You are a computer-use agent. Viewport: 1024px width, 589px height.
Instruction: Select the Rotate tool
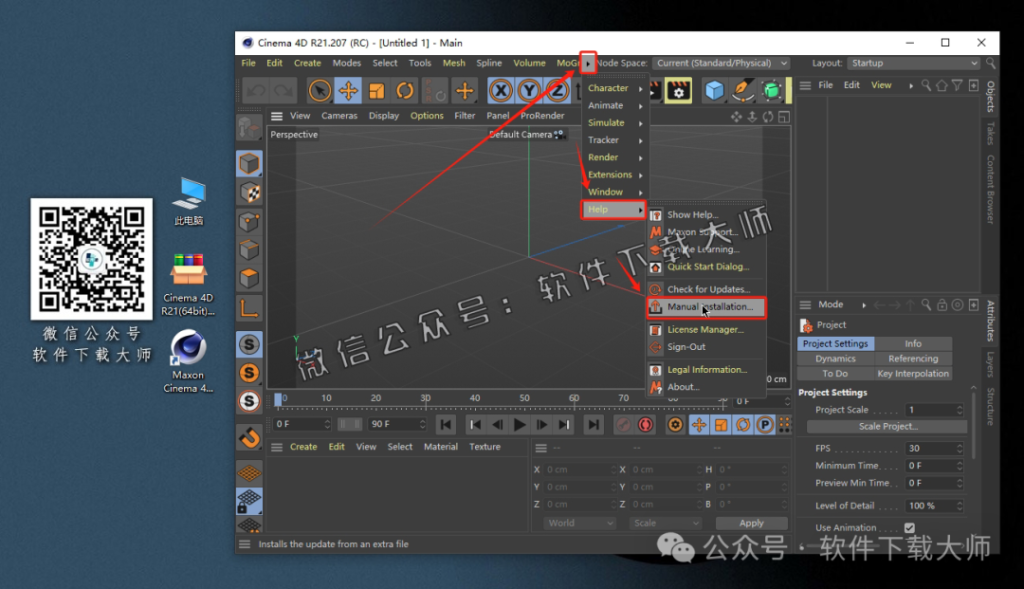pyautogui.click(x=404, y=89)
